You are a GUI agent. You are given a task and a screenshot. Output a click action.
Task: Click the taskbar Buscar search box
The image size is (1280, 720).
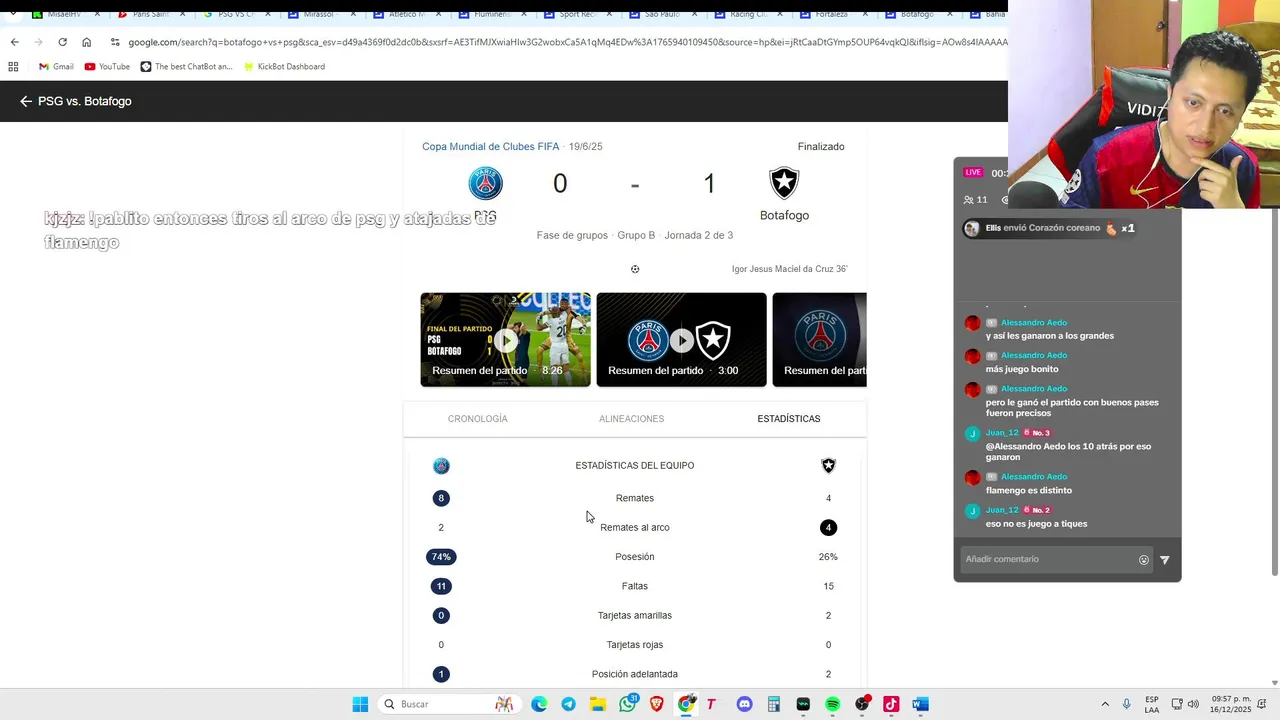coord(448,704)
